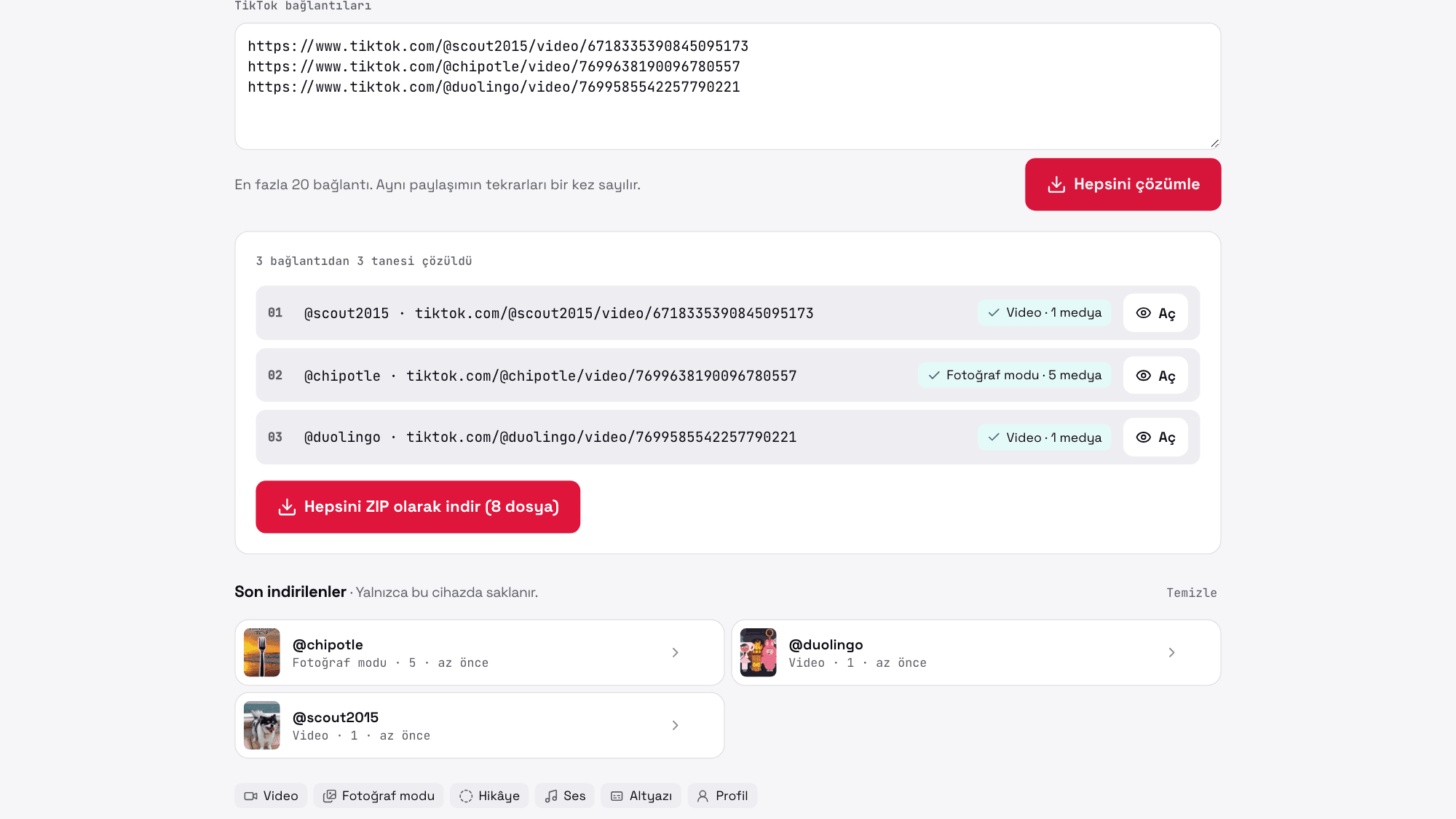Click Aç in the @duolingo row
The height and width of the screenshot is (819, 1456).
click(x=1155, y=438)
